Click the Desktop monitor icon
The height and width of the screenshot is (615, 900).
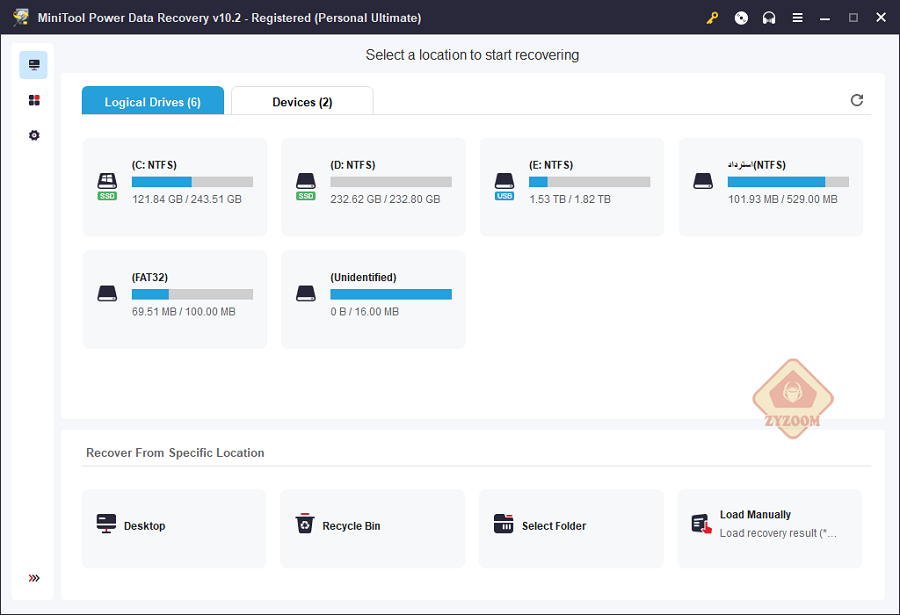pos(106,524)
